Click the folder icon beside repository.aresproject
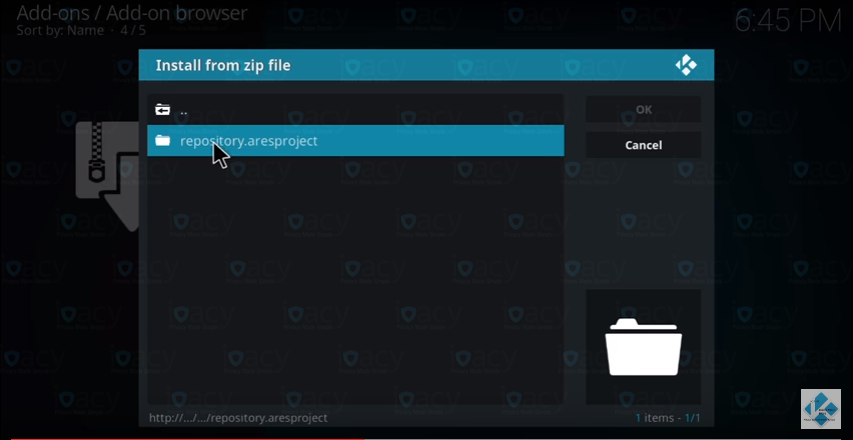 pos(163,141)
